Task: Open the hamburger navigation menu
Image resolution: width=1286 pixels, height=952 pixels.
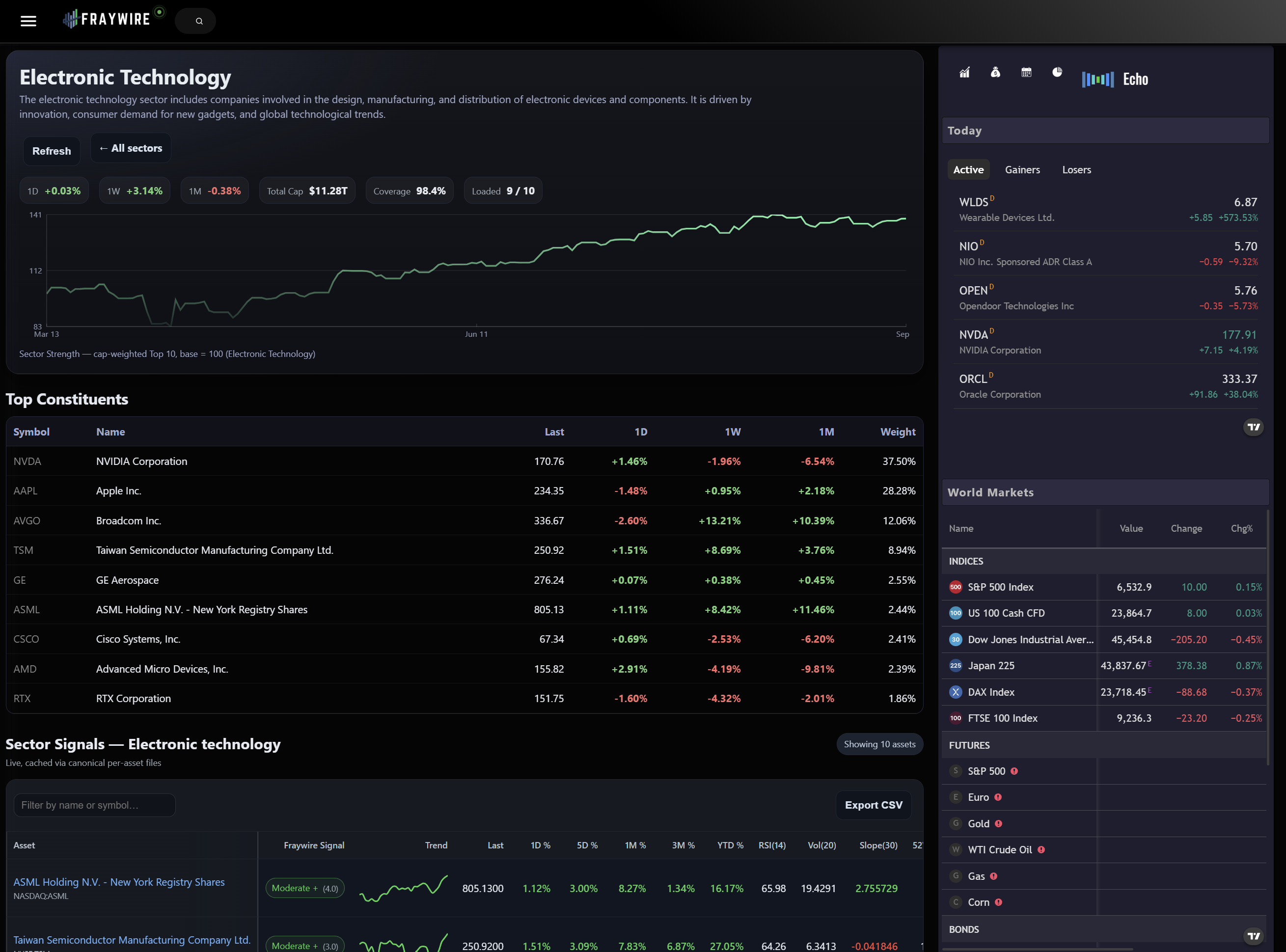Action: [28, 21]
